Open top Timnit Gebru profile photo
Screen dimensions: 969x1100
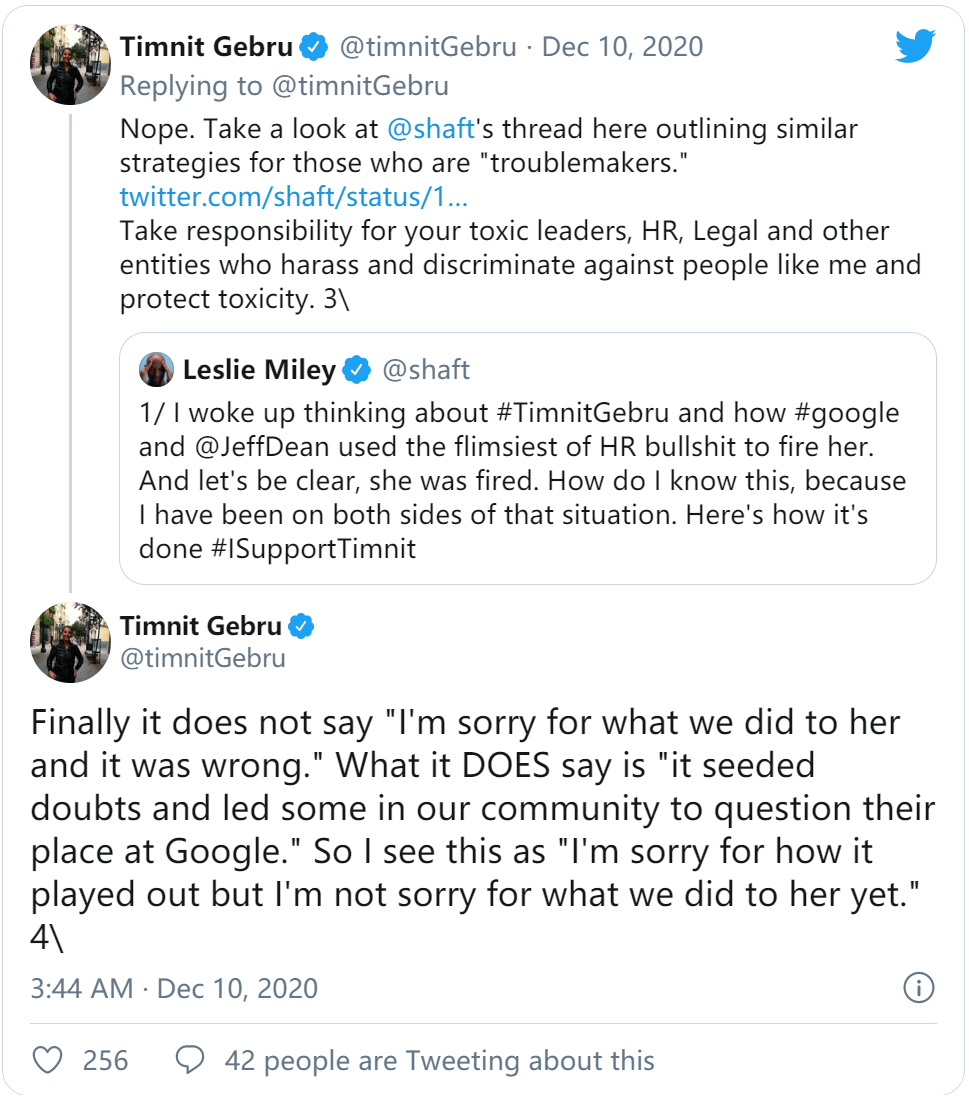[x=70, y=65]
